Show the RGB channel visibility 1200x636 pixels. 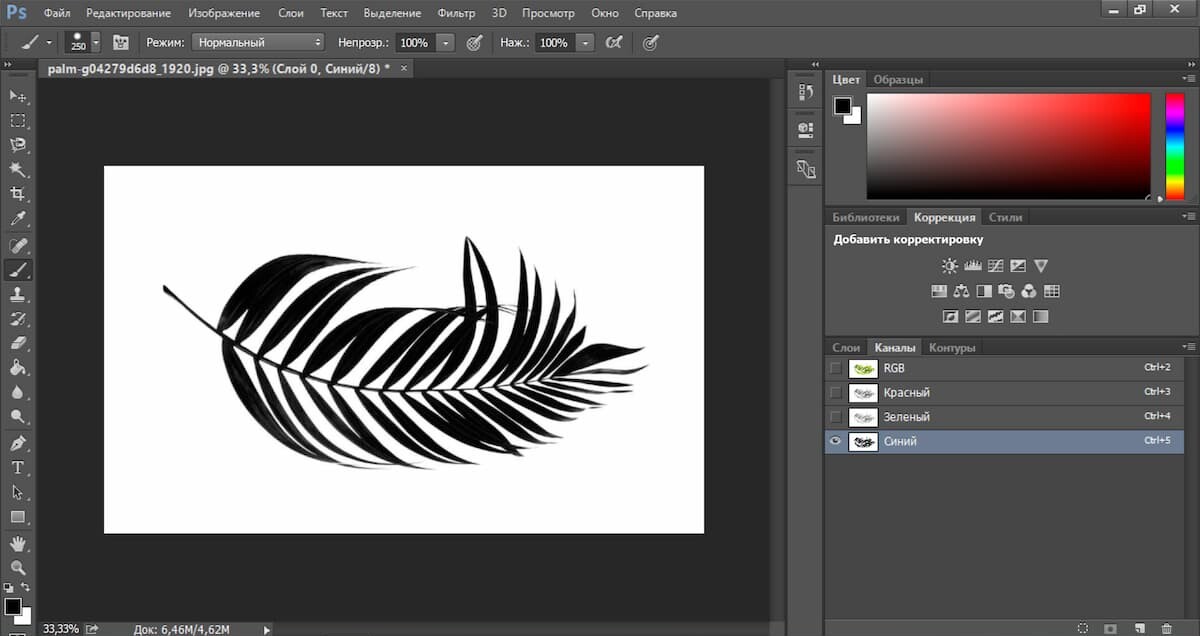tap(835, 368)
